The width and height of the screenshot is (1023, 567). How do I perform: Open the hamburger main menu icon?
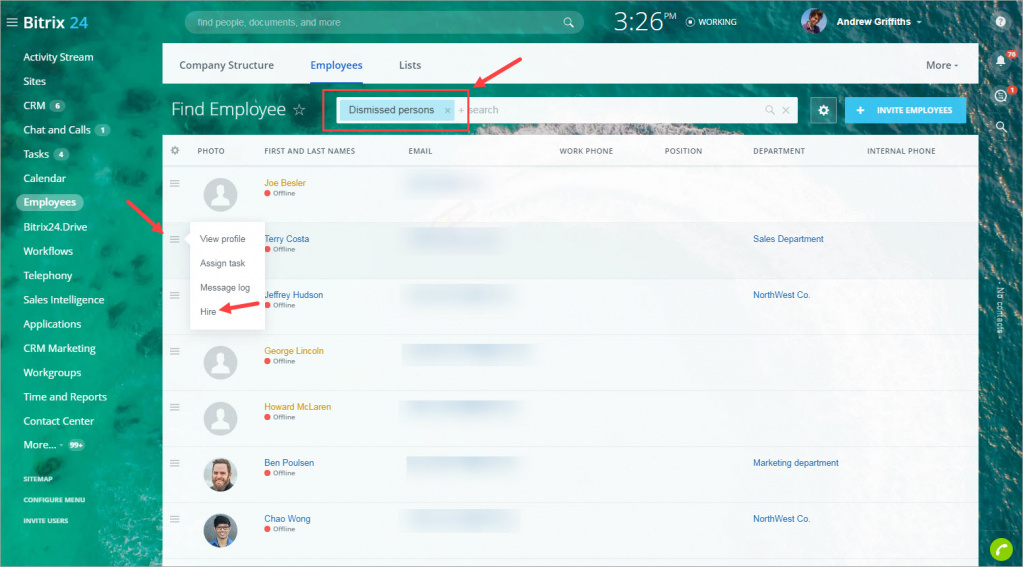pyautogui.click(x=12, y=22)
